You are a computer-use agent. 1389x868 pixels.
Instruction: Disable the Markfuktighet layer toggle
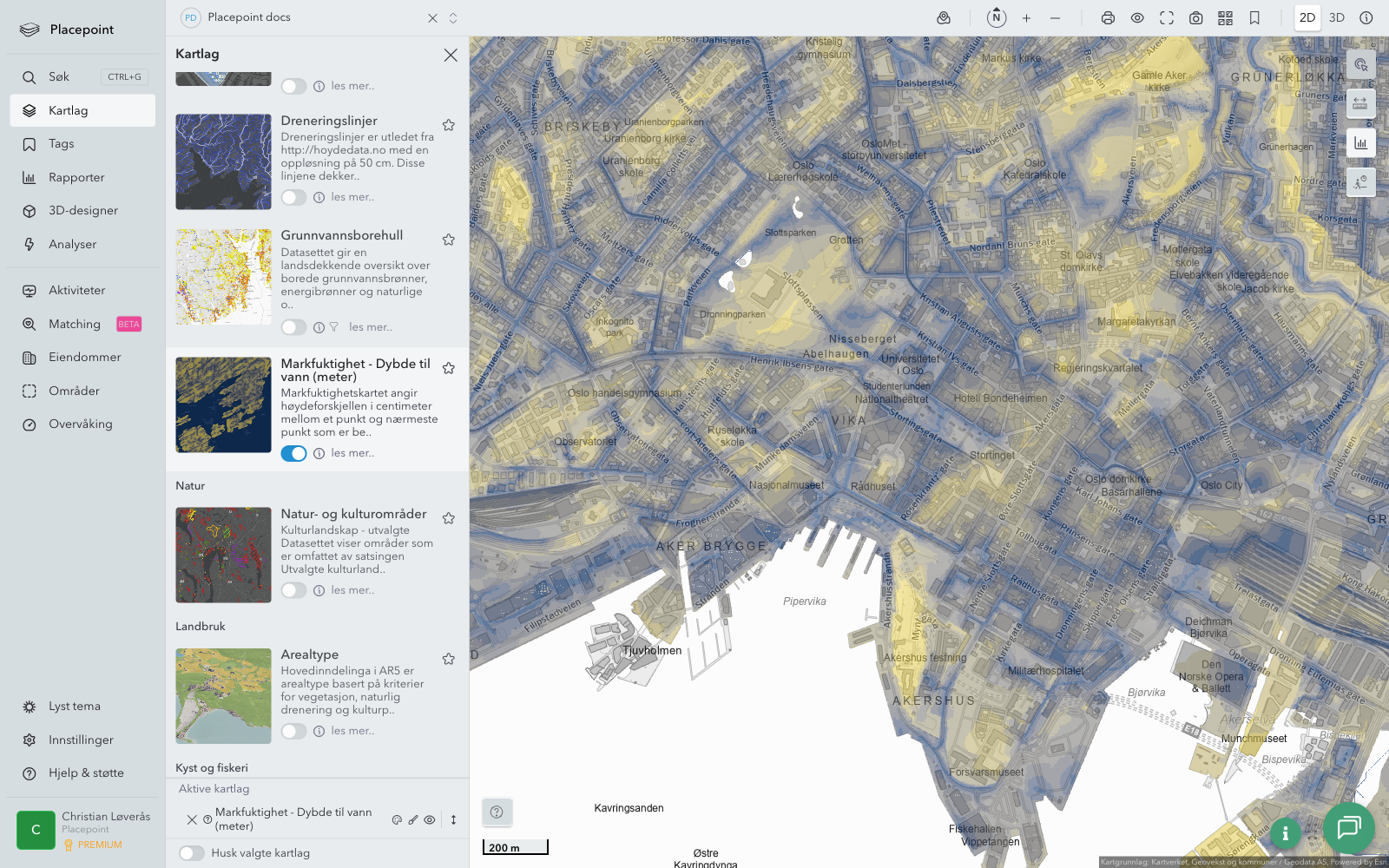pyautogui.click(x=293, y=453)
